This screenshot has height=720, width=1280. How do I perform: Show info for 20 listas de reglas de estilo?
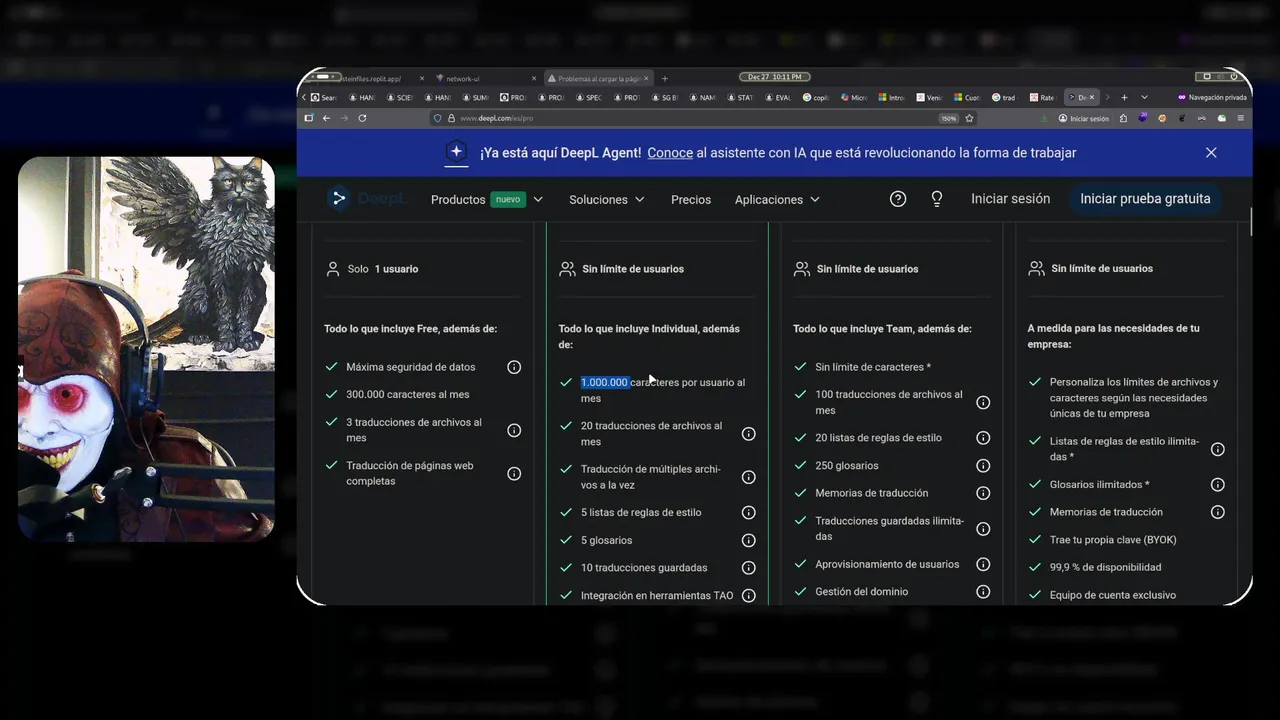click(983, 438)
